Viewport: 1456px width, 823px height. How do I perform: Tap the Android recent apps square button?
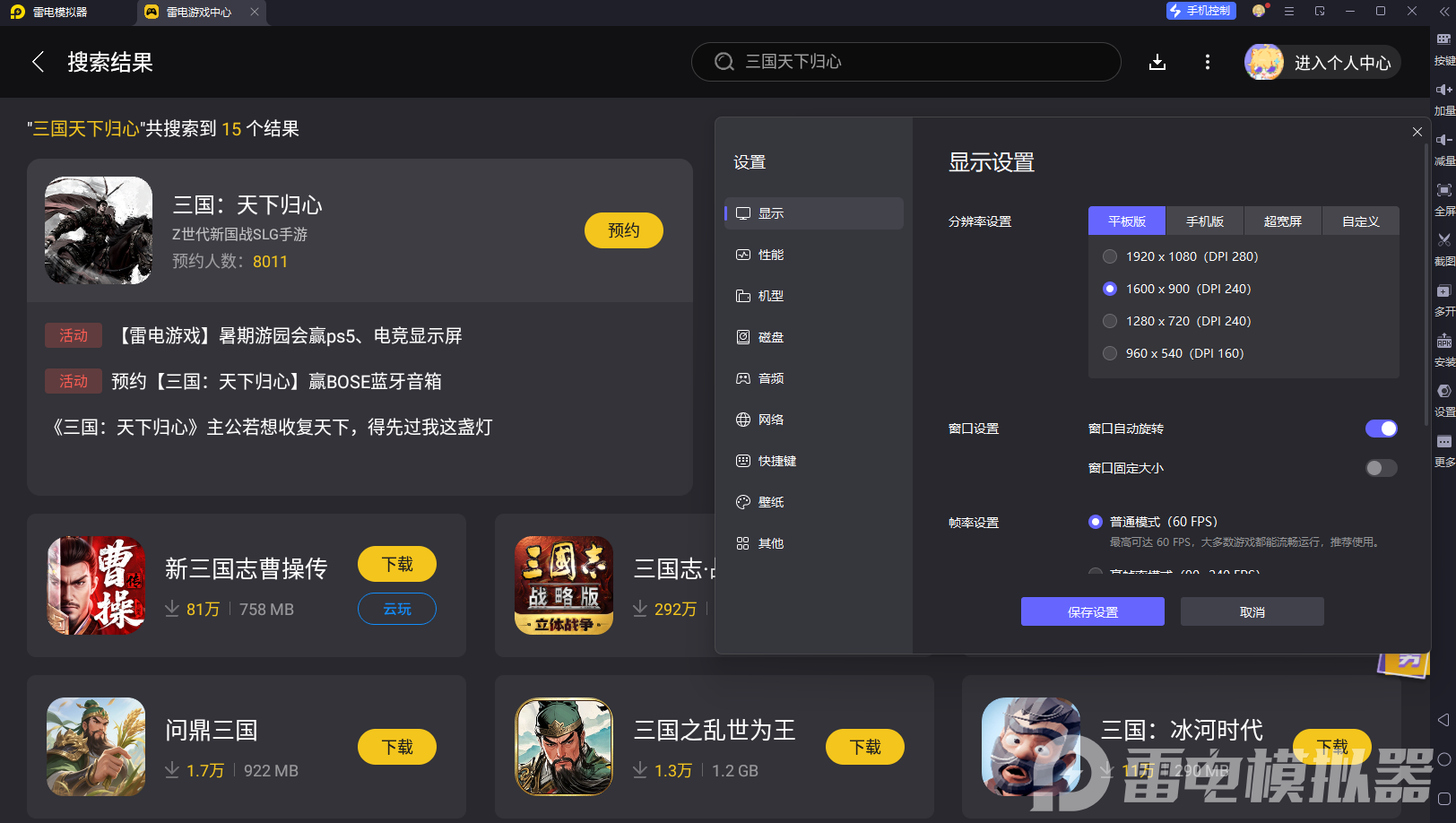pos(1443,799)
